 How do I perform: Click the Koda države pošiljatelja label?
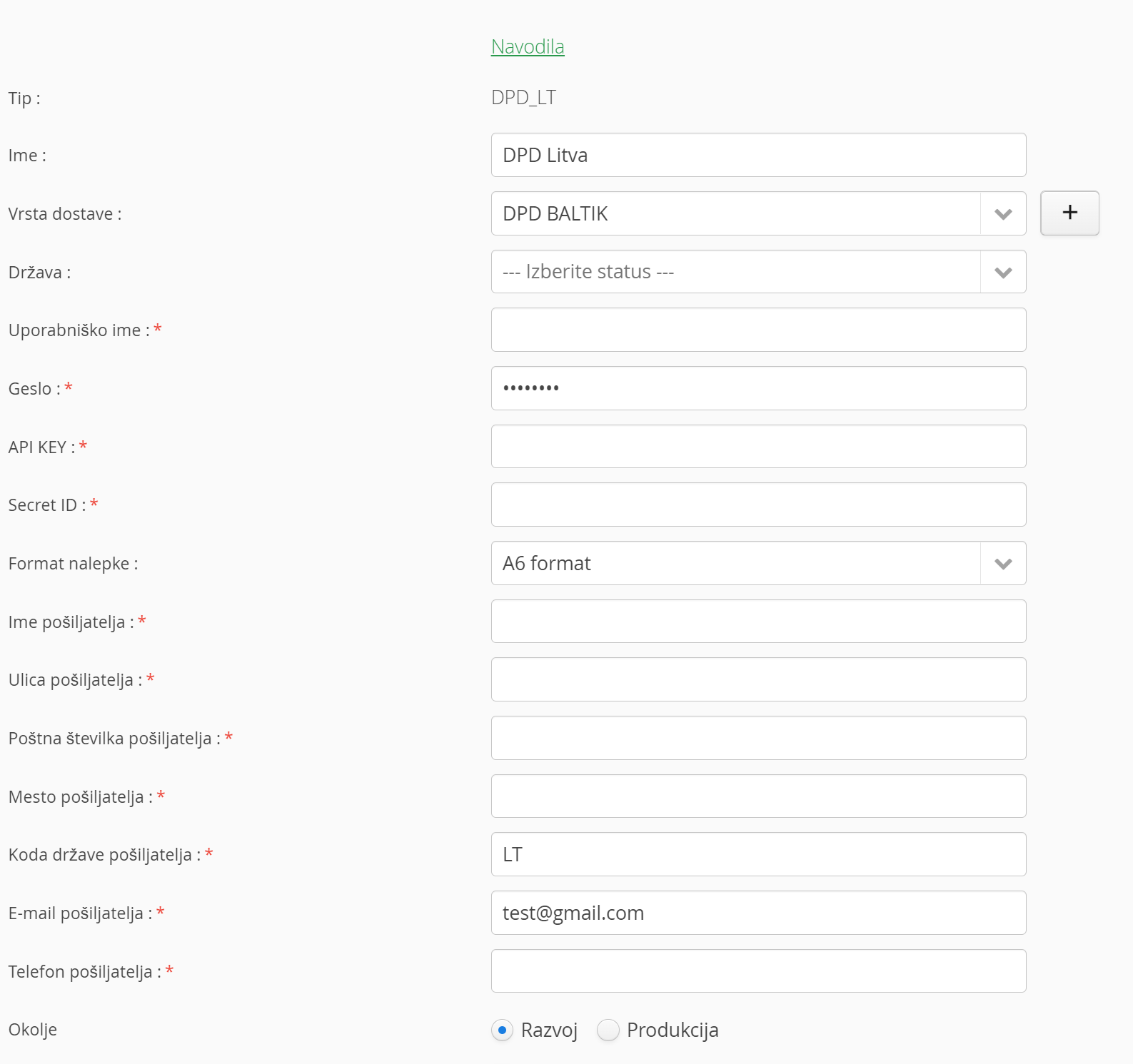105,855
